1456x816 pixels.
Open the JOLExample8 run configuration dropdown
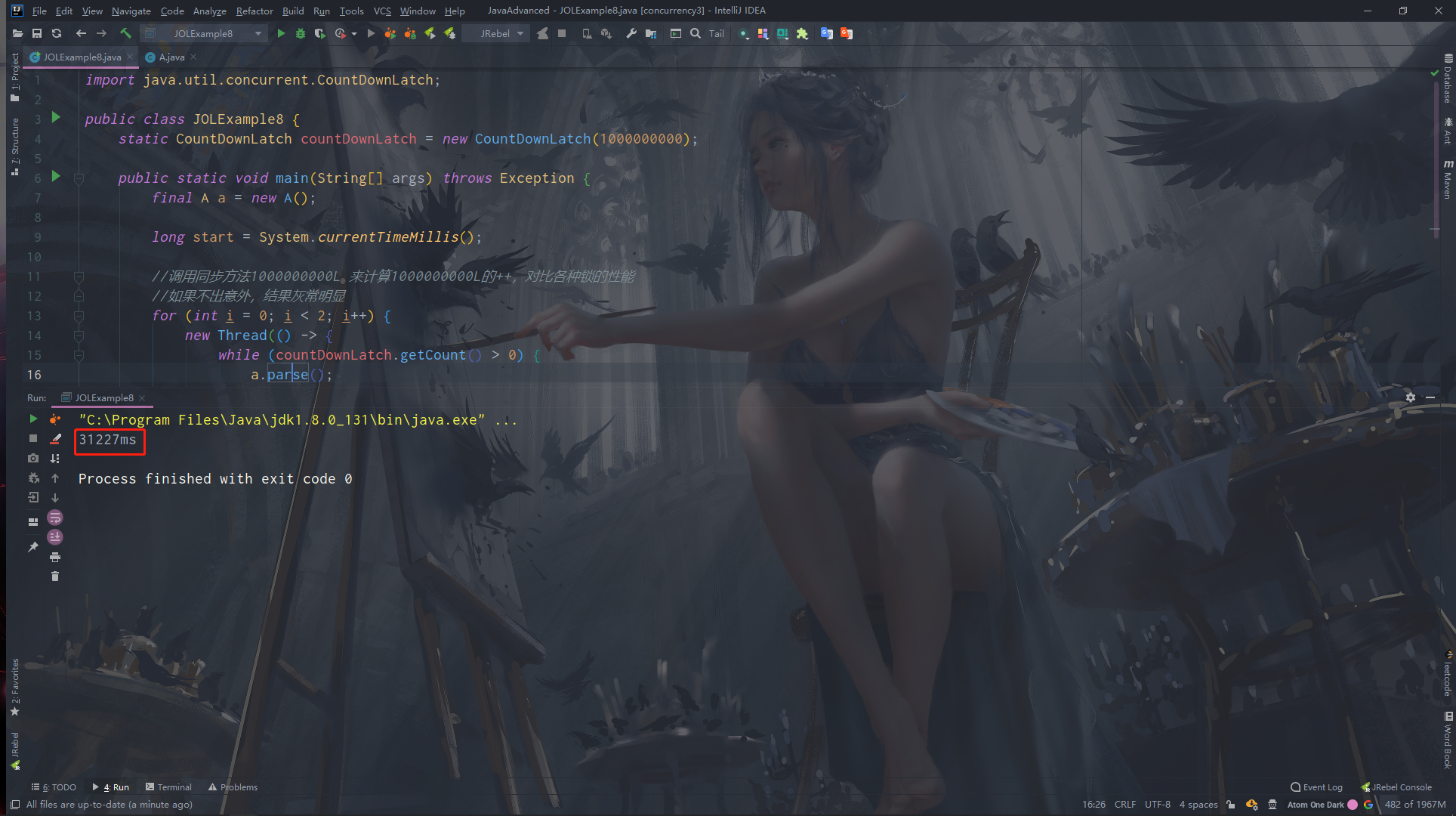pos(204,33)
